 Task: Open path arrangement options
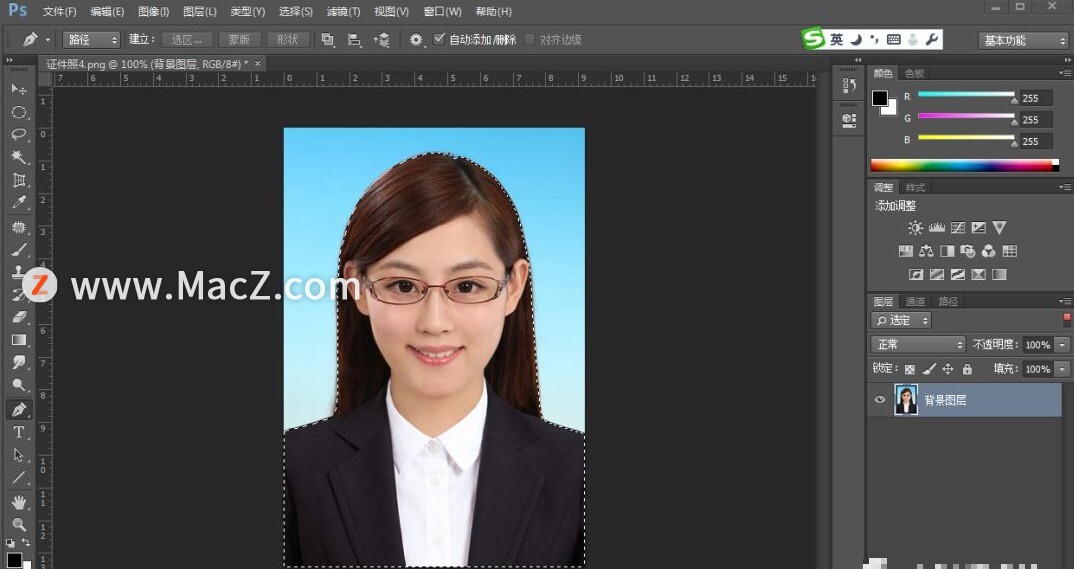pyautogui.click(x=382, y=40)
